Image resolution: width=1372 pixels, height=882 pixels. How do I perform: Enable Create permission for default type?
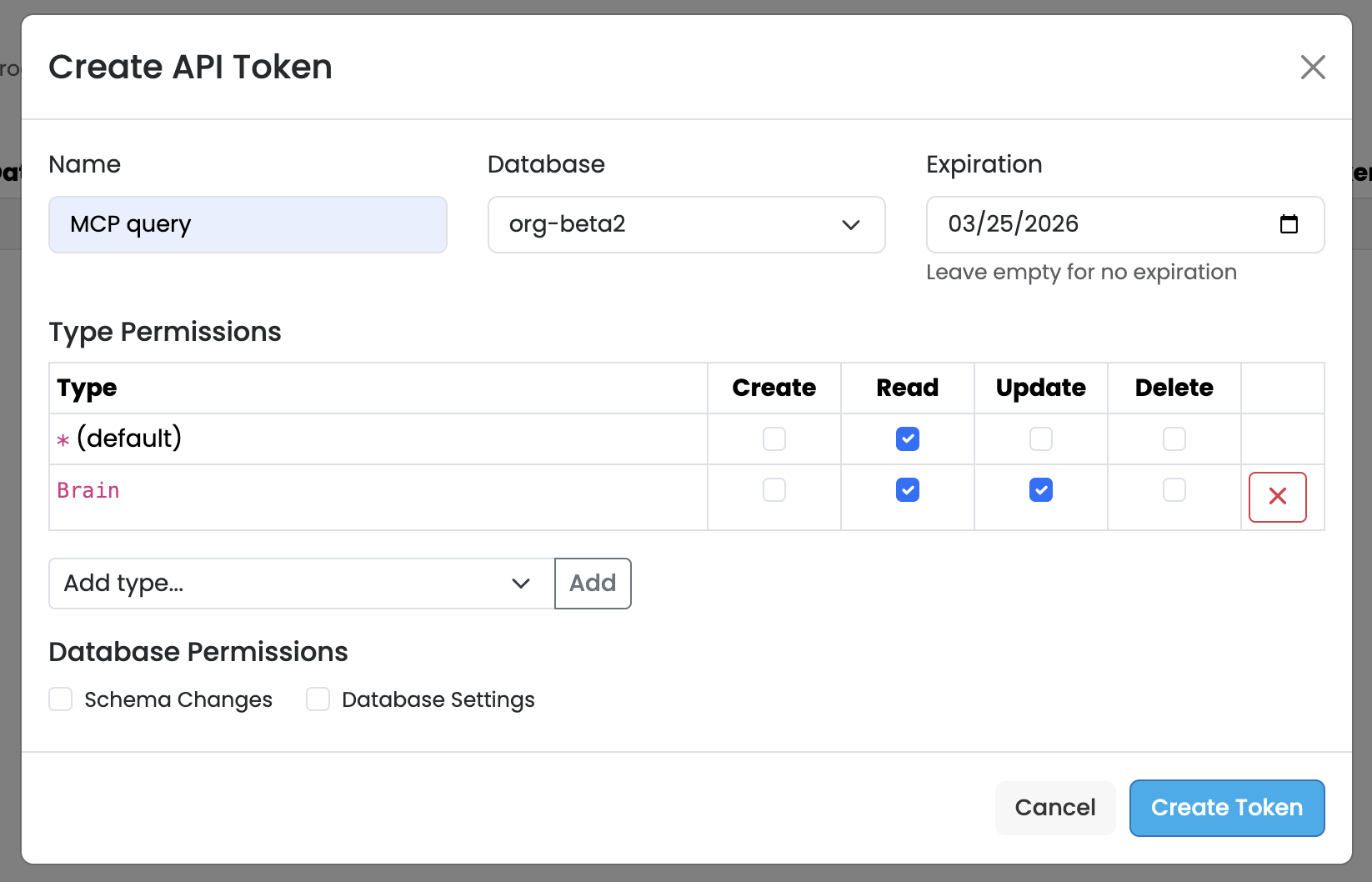coord(774,438)
